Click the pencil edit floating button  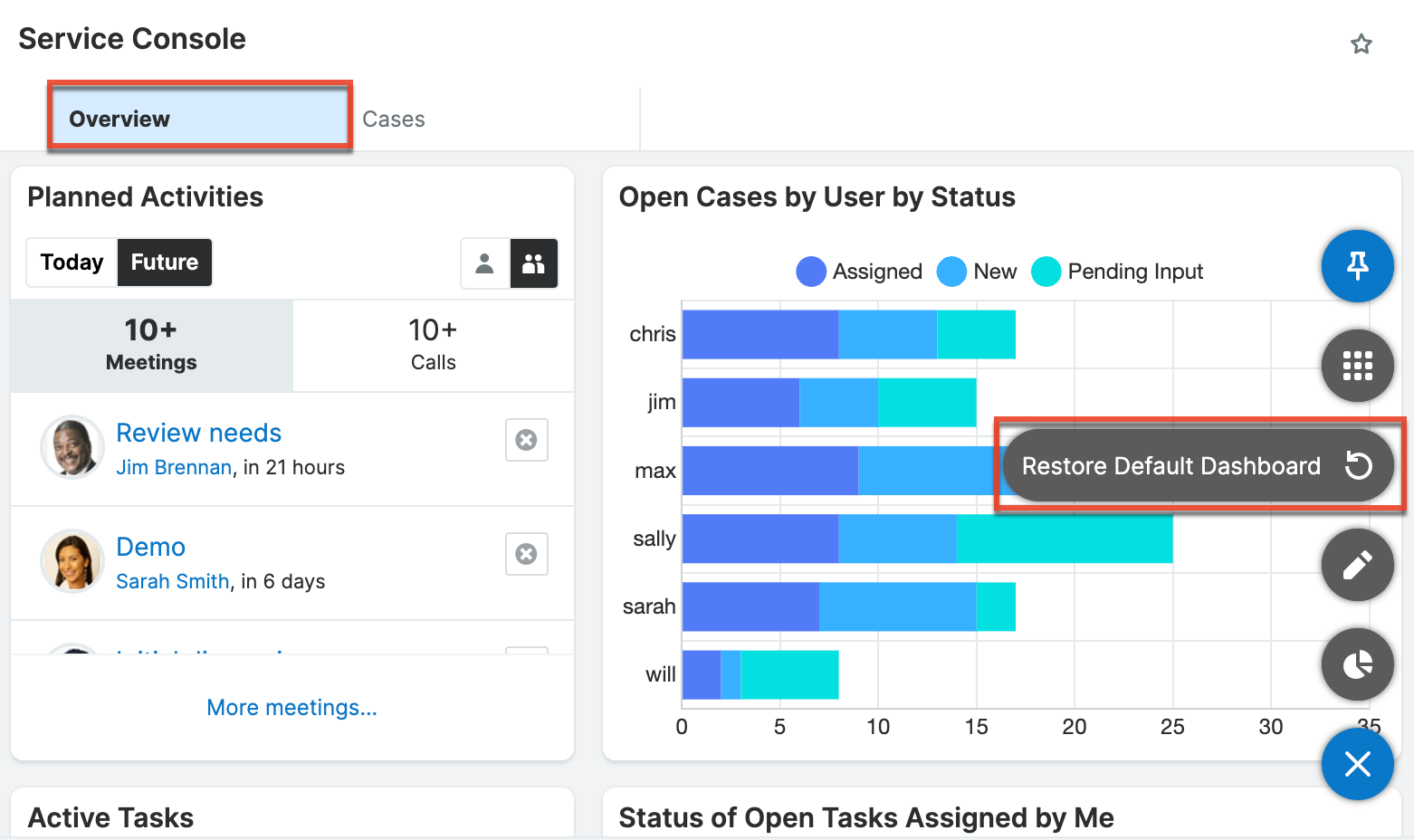coord(1357,565)
